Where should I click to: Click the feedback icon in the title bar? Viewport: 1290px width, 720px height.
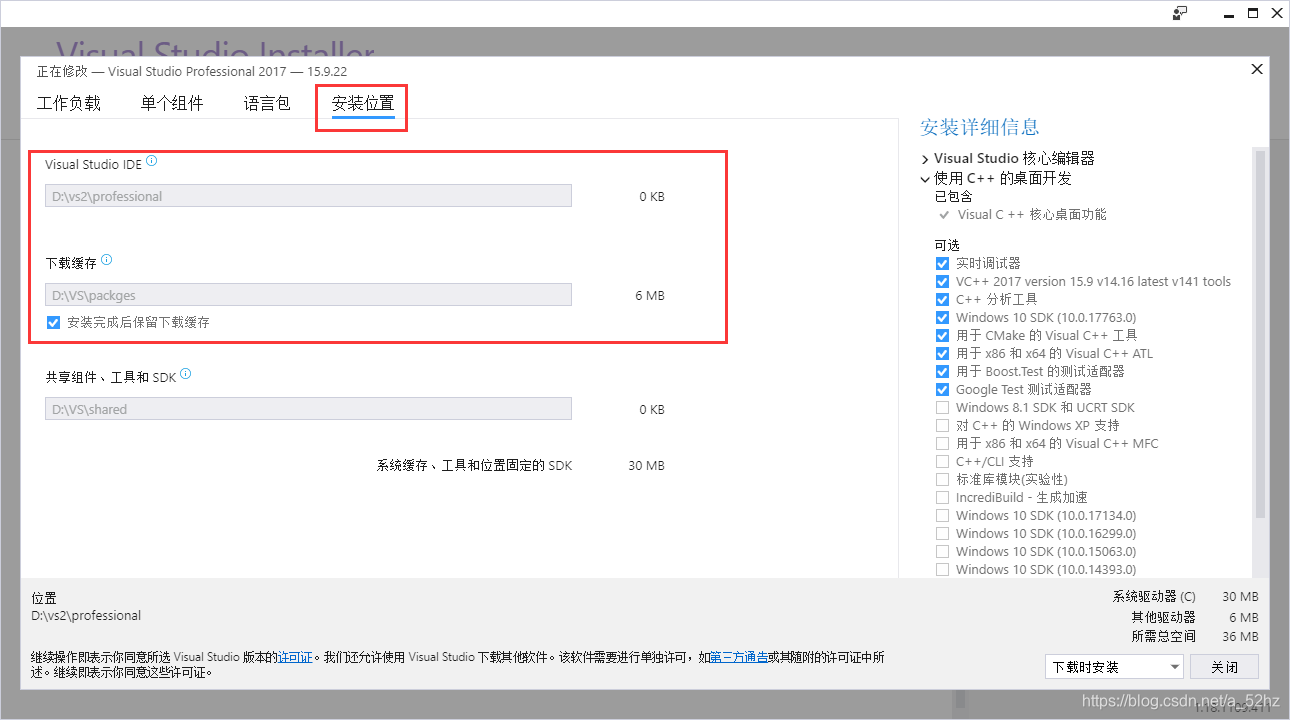(1180, 13)
